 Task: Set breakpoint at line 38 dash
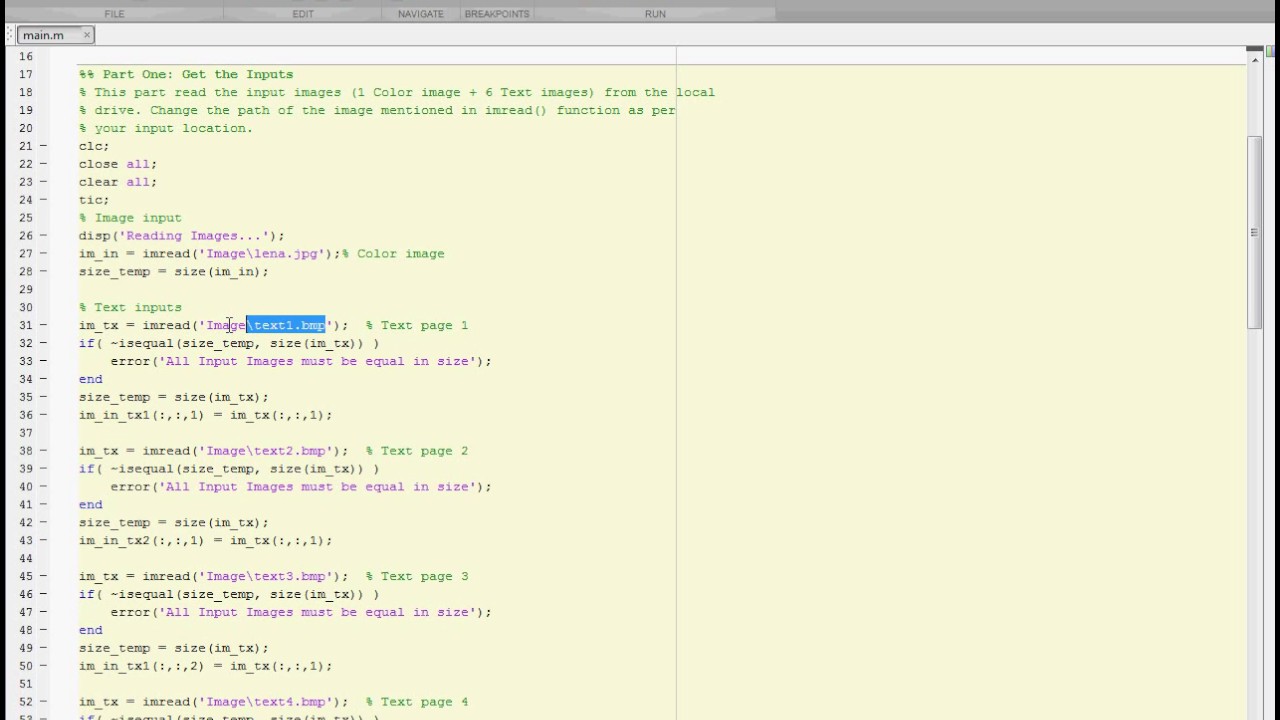click(x=43, y=451)
